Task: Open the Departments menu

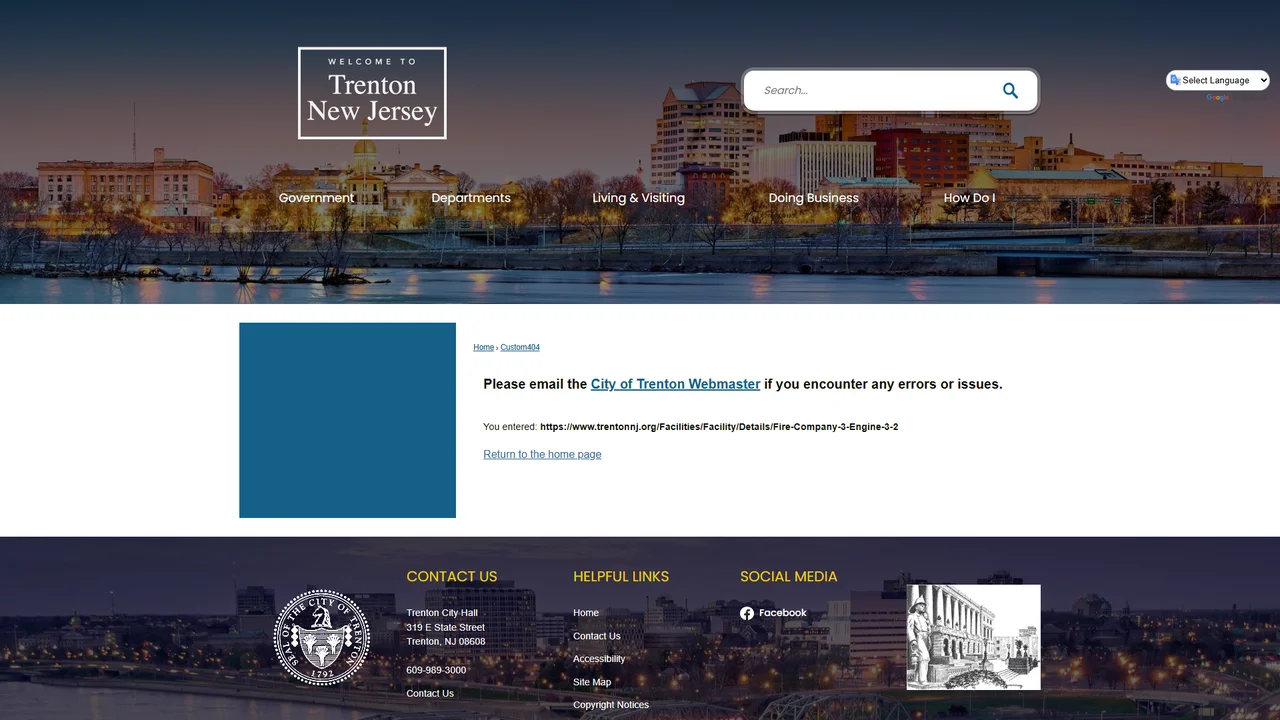Action: click(x=471, y=198)
